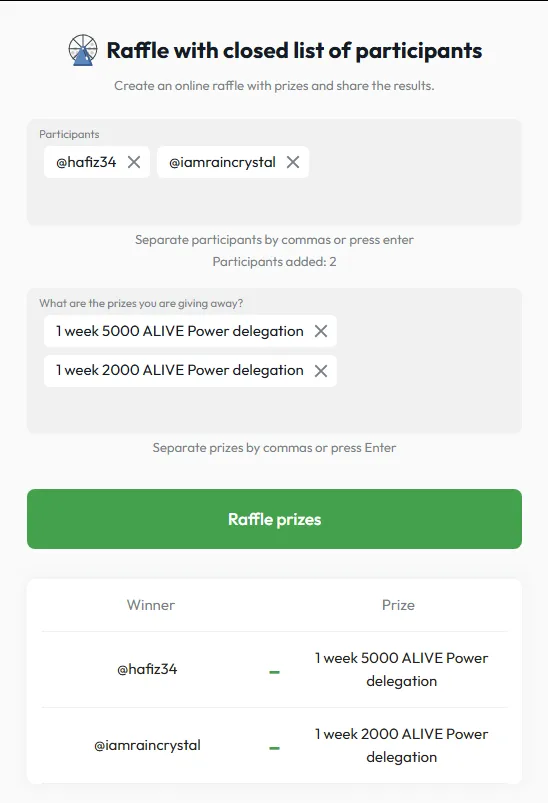Screen dimensions: 548x803
Task: Delete the 2000 ALIVE Power prize
Action: click(321, 371)
